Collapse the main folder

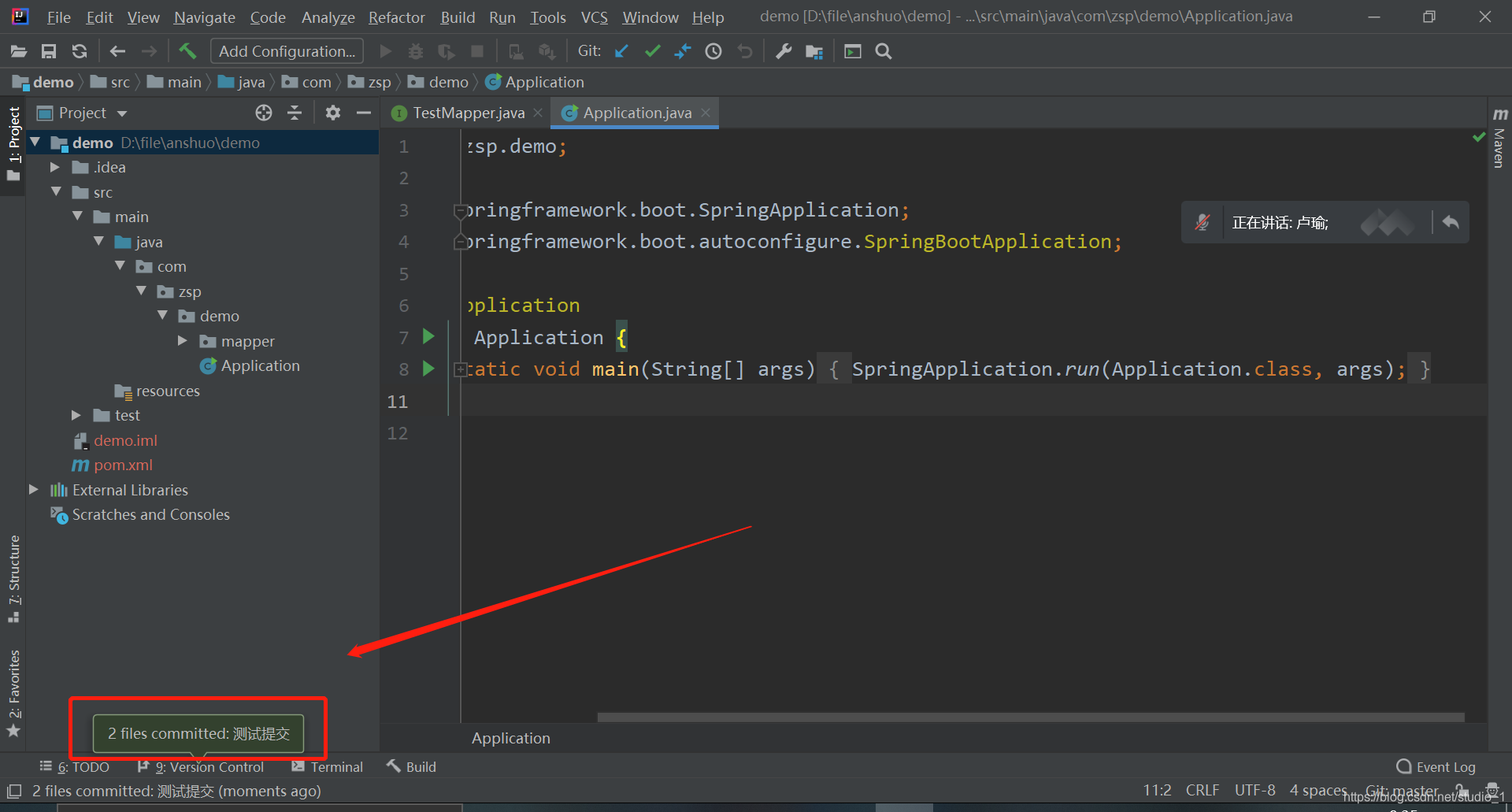[x=77, y=216]
